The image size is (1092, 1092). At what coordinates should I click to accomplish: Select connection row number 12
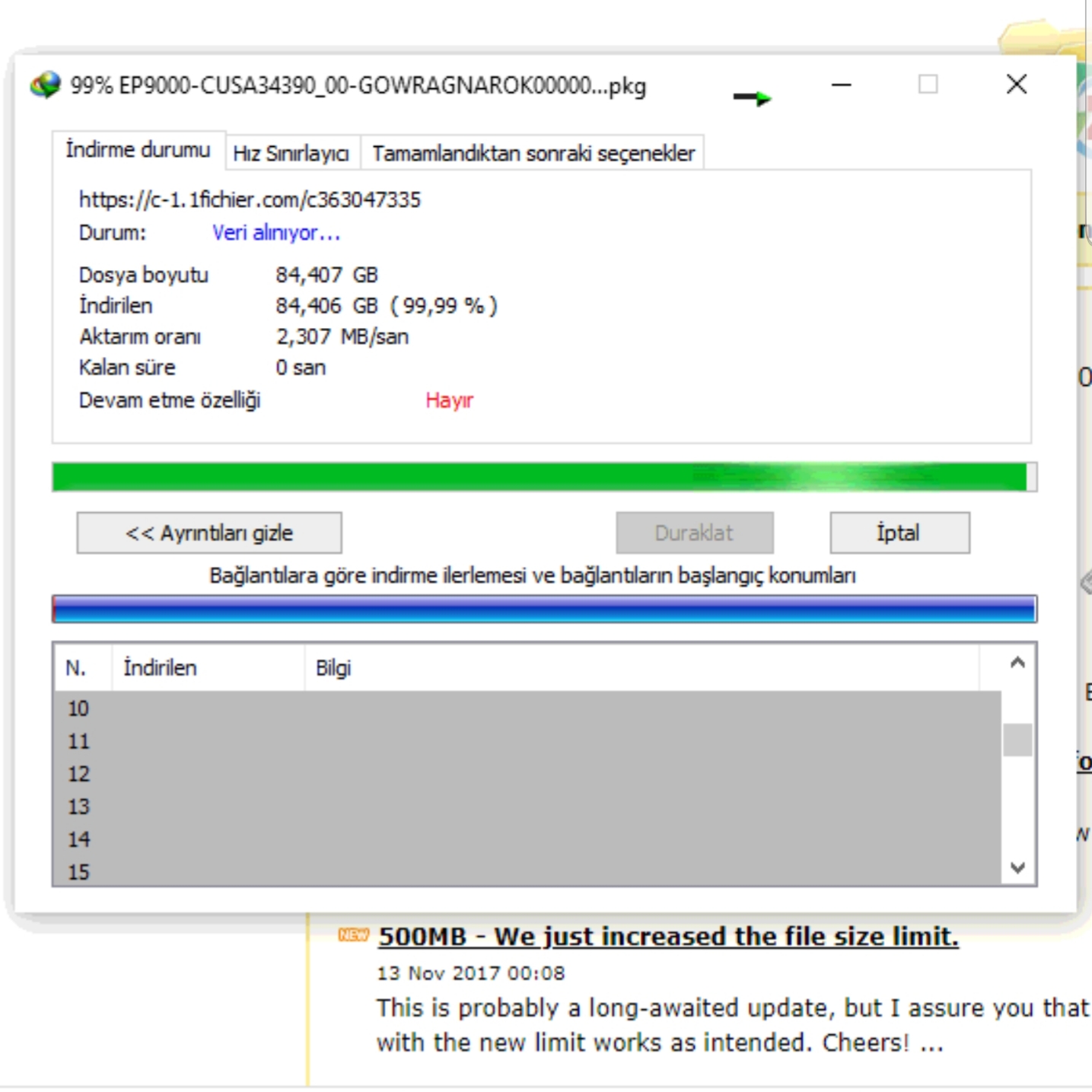tap(79, 774)
